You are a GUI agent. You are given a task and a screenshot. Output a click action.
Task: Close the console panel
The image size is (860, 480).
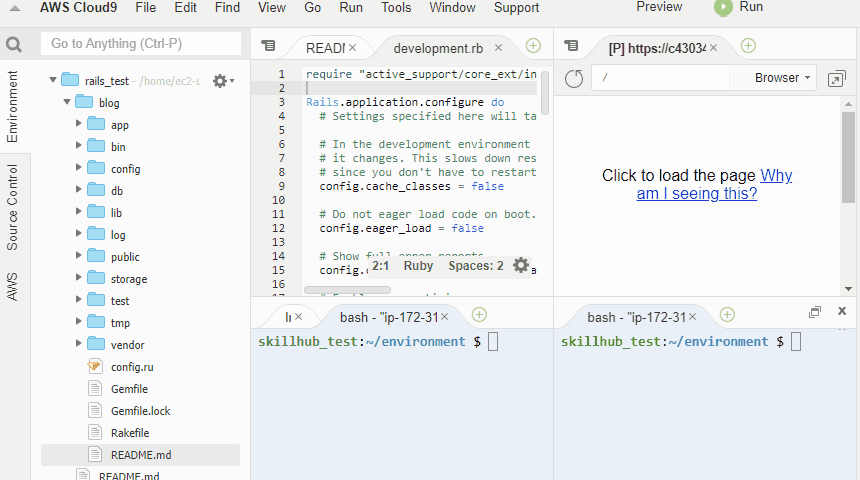coord(842,311)
